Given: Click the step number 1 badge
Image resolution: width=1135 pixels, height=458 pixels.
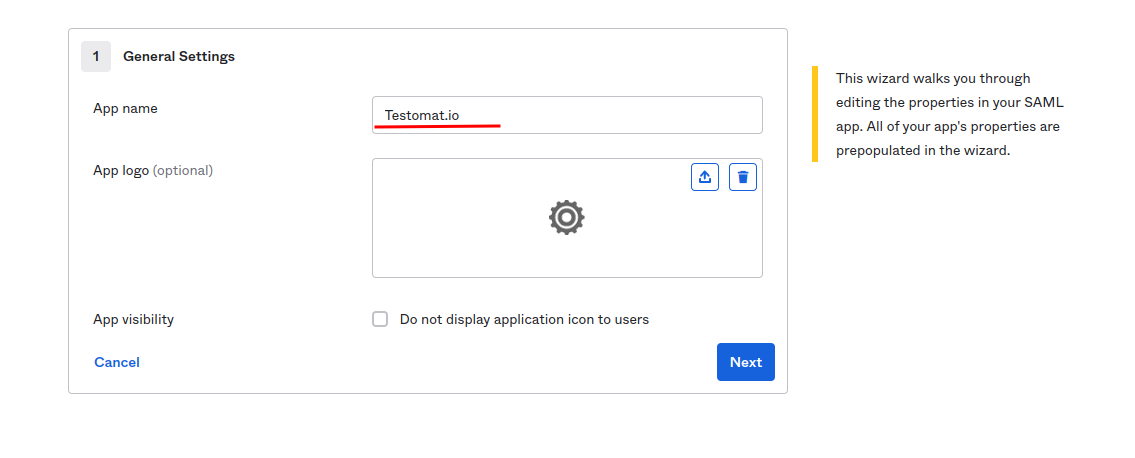Looking at the screenshot, I should tap(96, 57).
